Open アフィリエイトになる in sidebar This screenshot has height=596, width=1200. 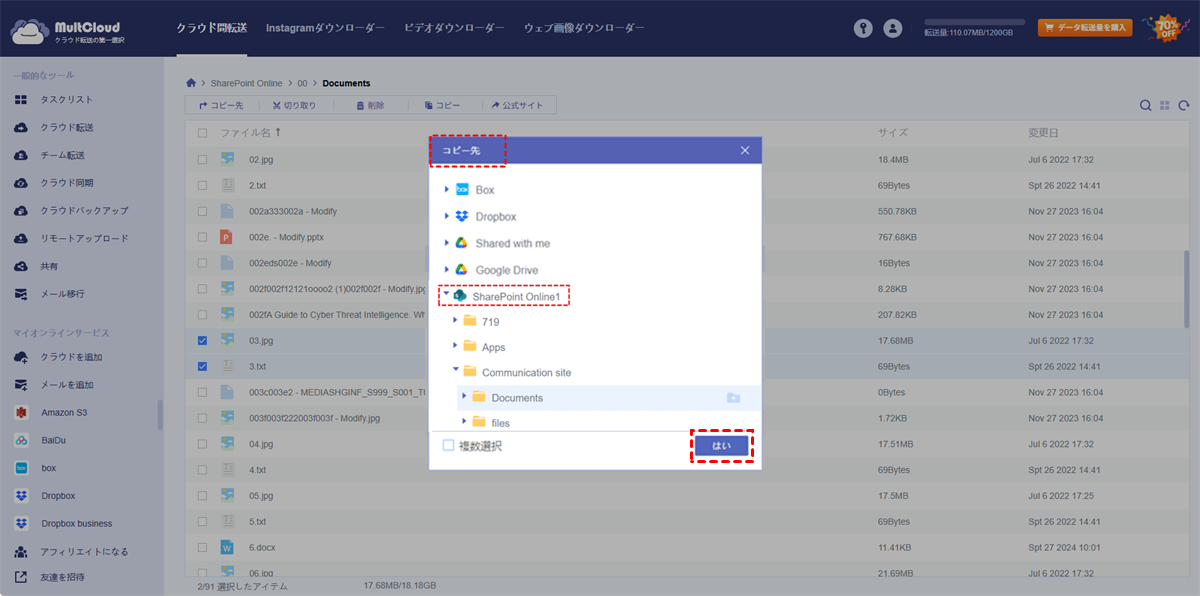(x=84, y=551)
